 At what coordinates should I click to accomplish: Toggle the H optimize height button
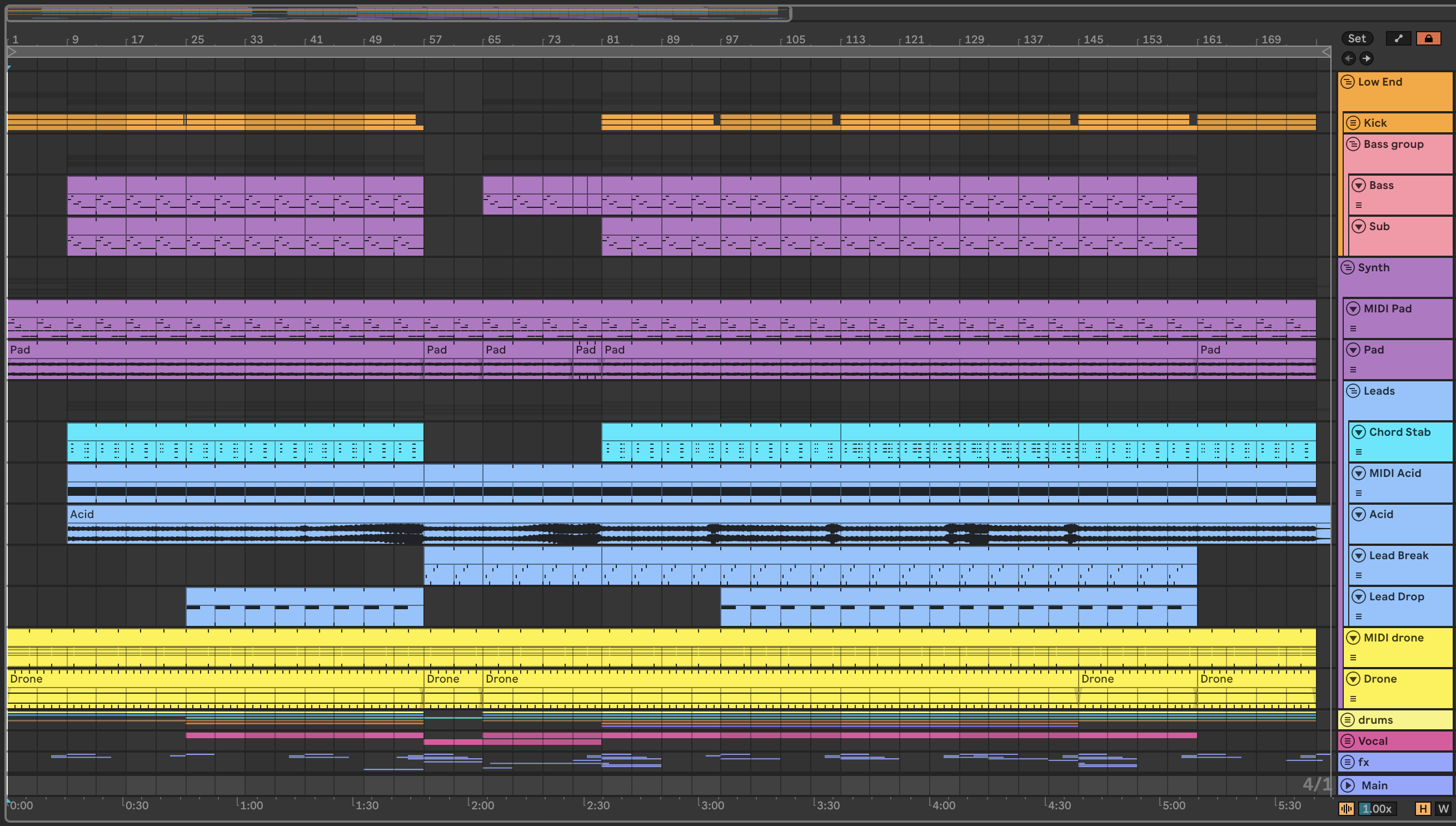[x=1423, y=808]
